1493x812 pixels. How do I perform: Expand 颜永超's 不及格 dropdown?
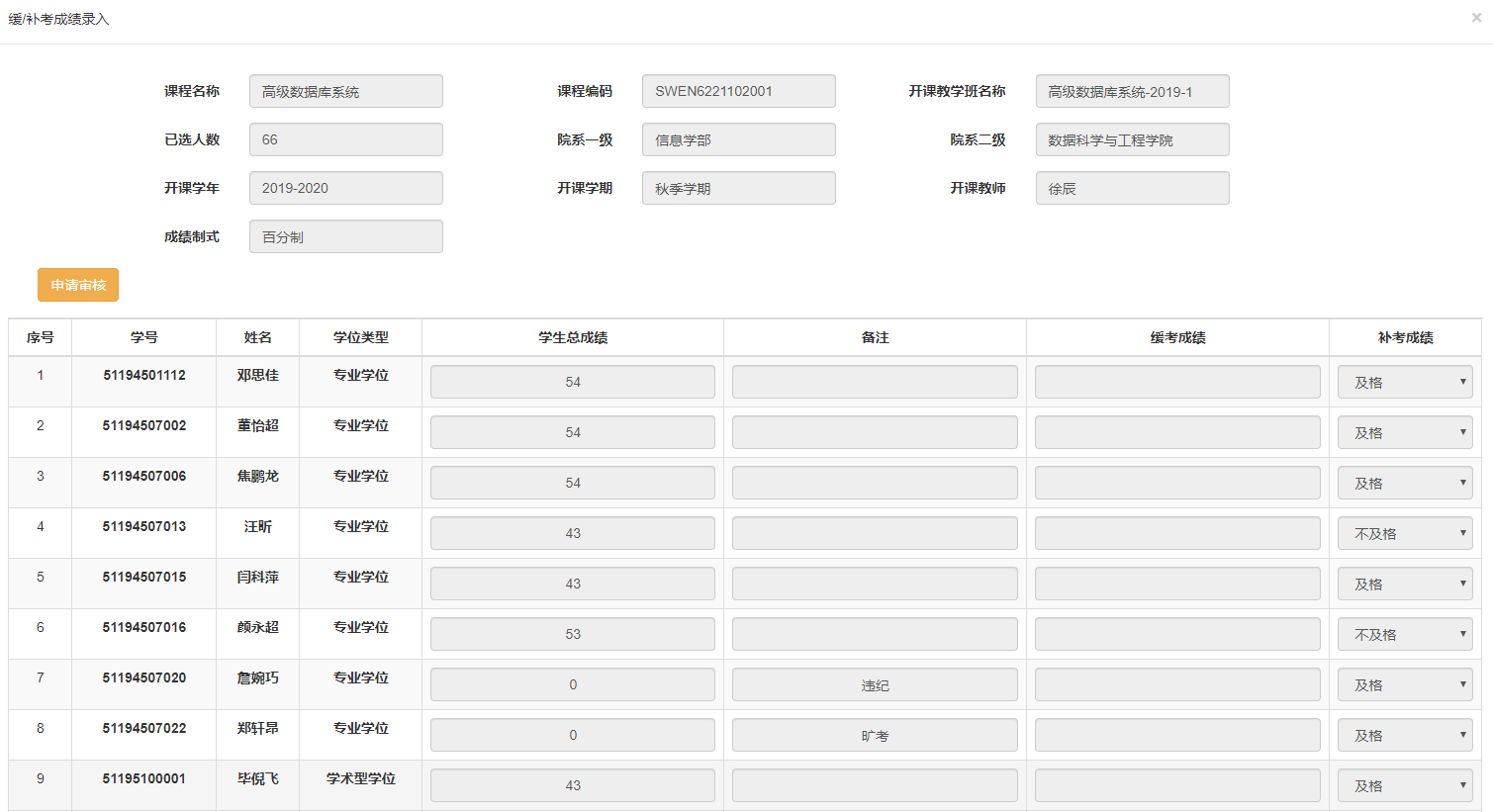point(1404,634)
